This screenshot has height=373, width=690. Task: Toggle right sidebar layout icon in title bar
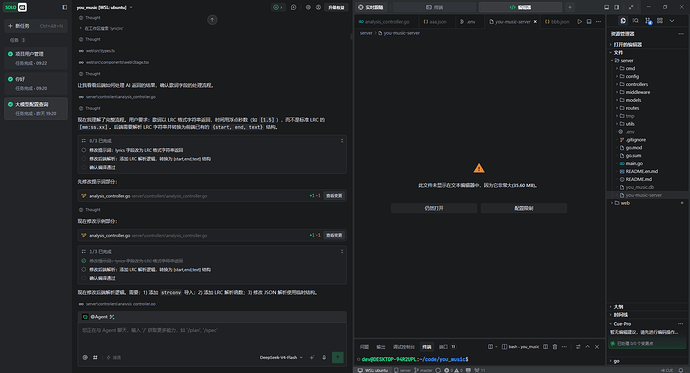(617, 7)
